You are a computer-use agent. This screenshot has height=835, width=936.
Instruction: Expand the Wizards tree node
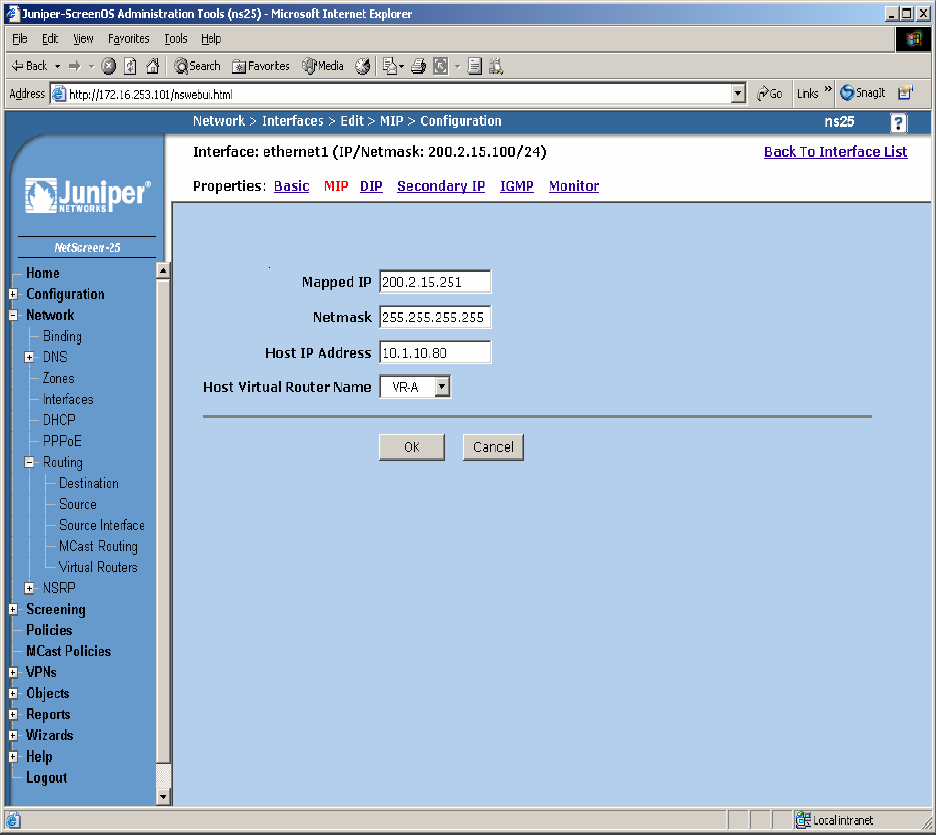(x=13, y=735)
